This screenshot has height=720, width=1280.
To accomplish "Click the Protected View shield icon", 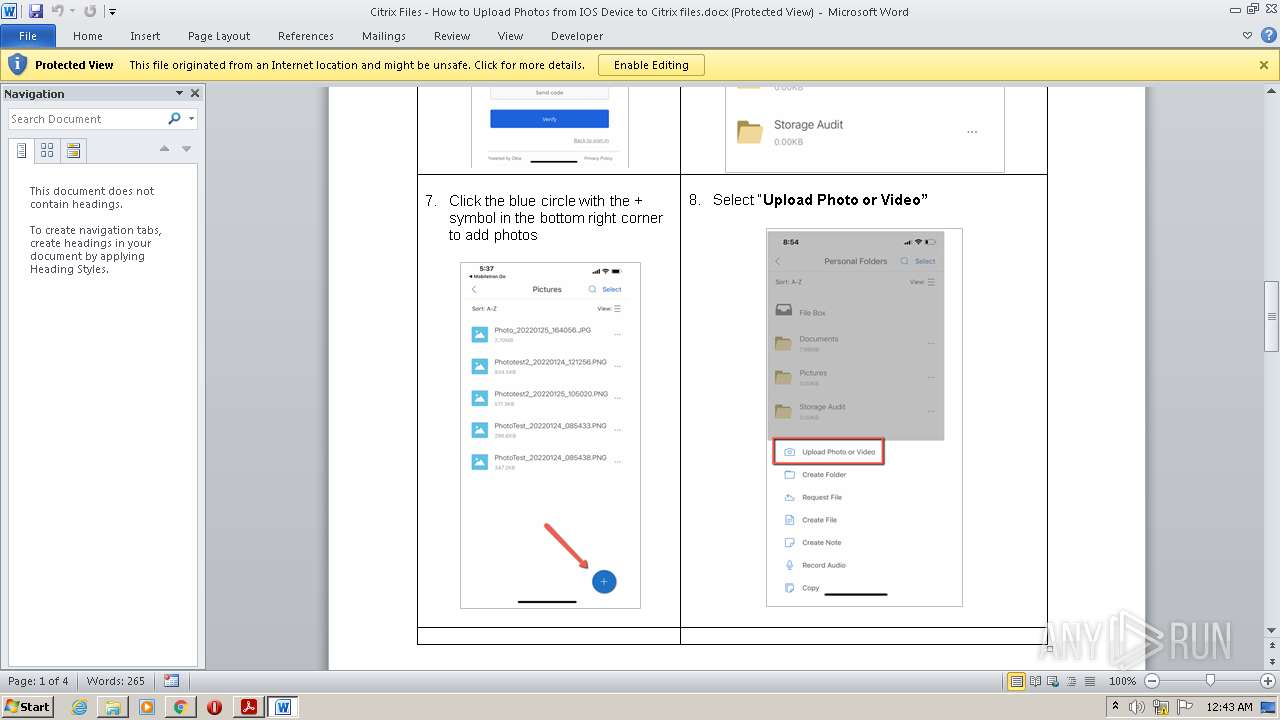I will point(17,65).
